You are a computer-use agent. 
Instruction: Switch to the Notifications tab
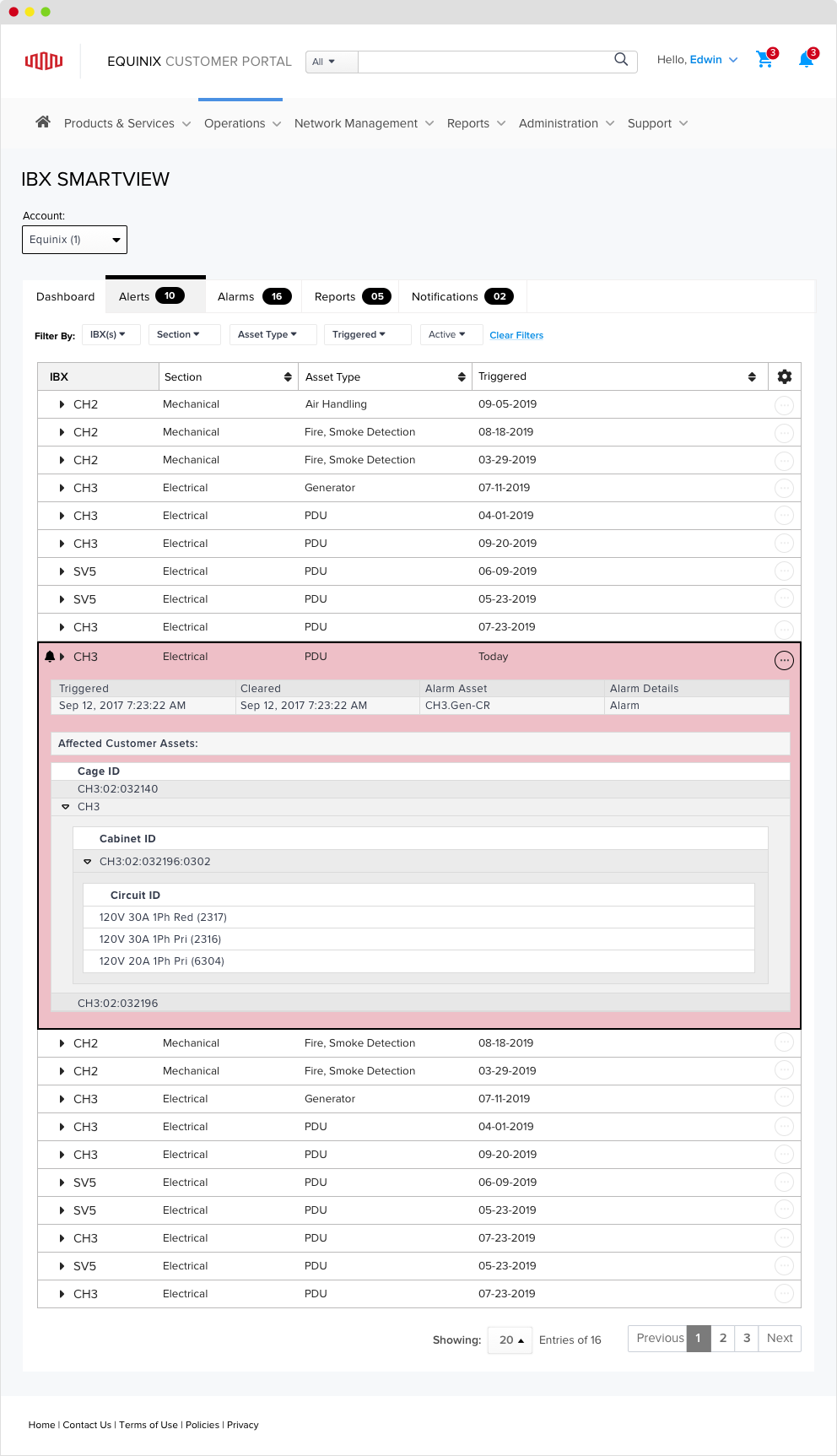point(462,296)
